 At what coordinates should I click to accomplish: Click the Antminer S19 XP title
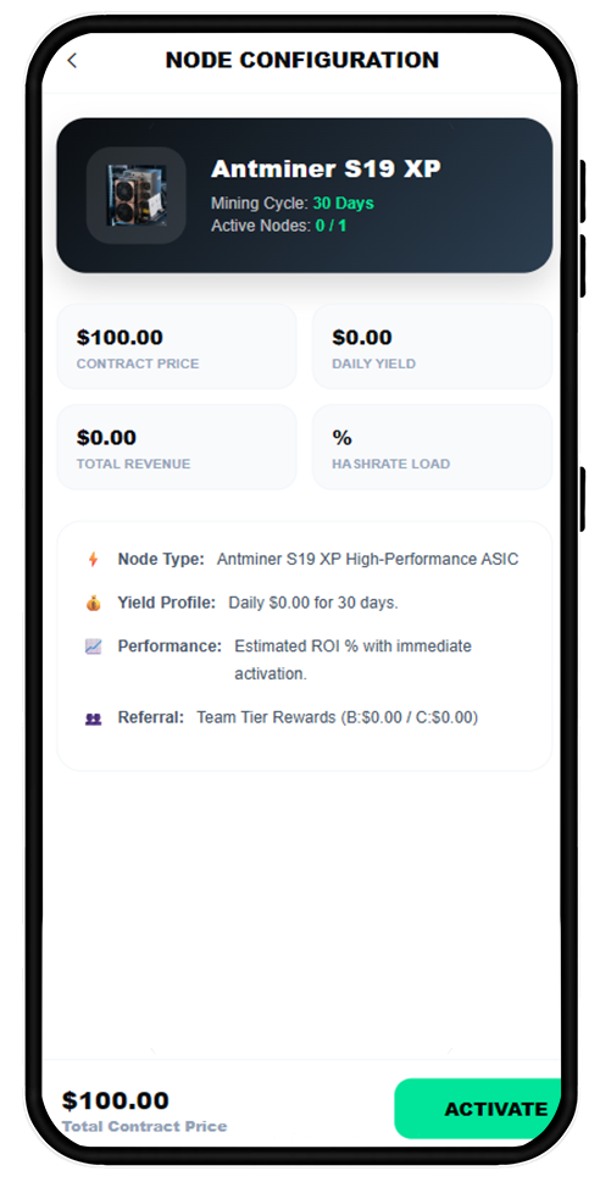[x=326, y=169]
